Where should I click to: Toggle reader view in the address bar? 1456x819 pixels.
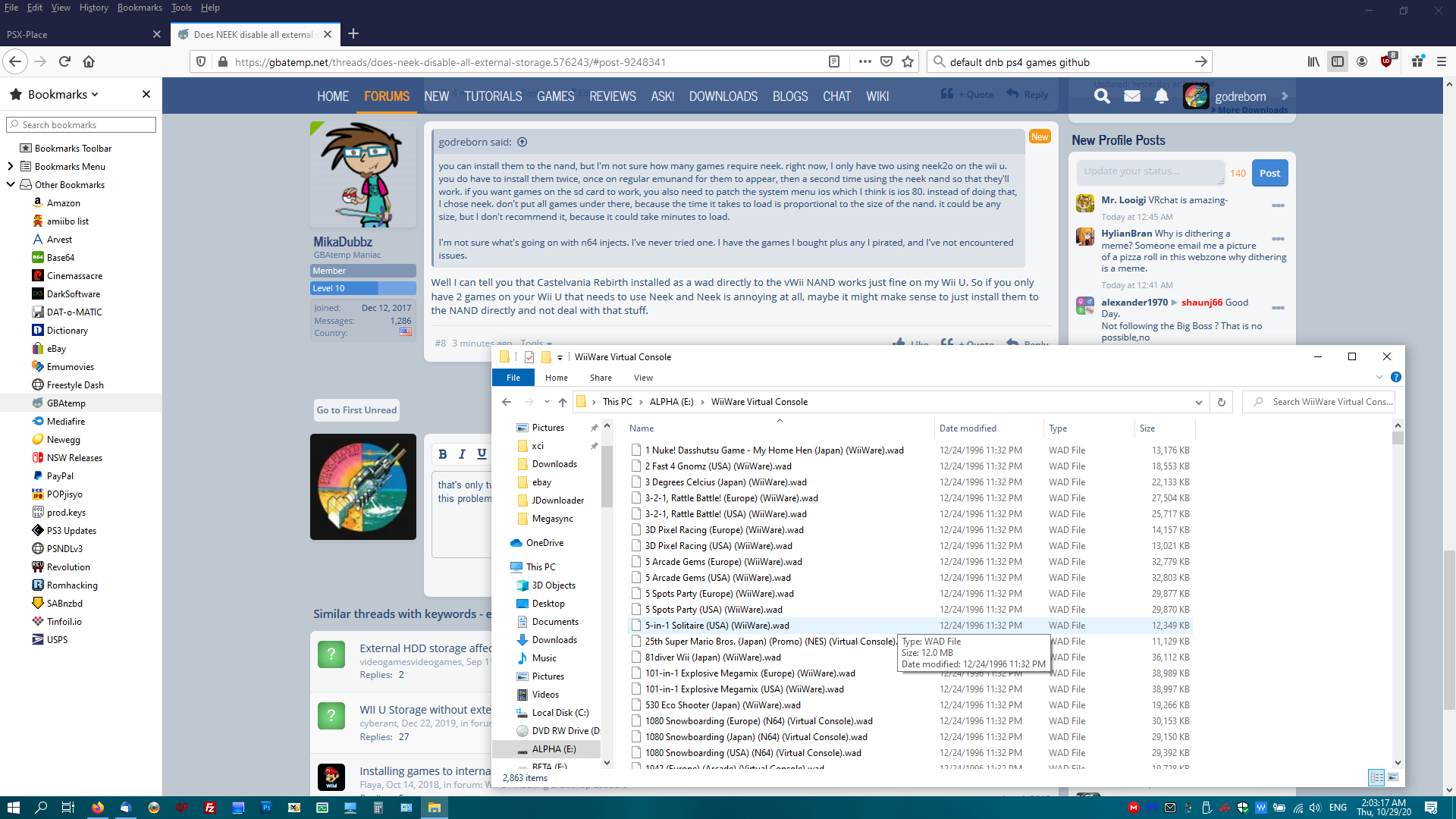click(x=834, y=62)
